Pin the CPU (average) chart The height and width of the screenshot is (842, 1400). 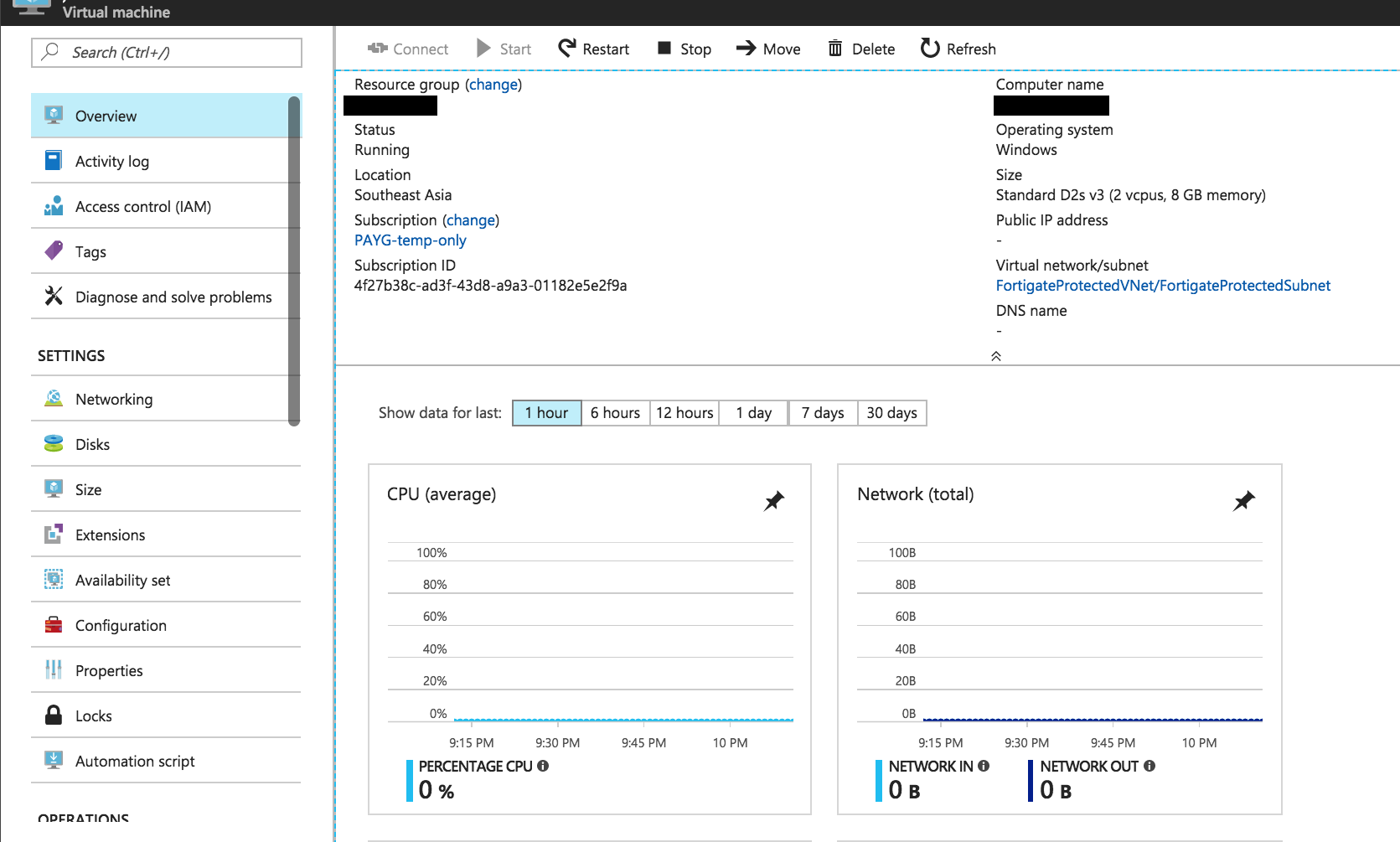[773, 500]
